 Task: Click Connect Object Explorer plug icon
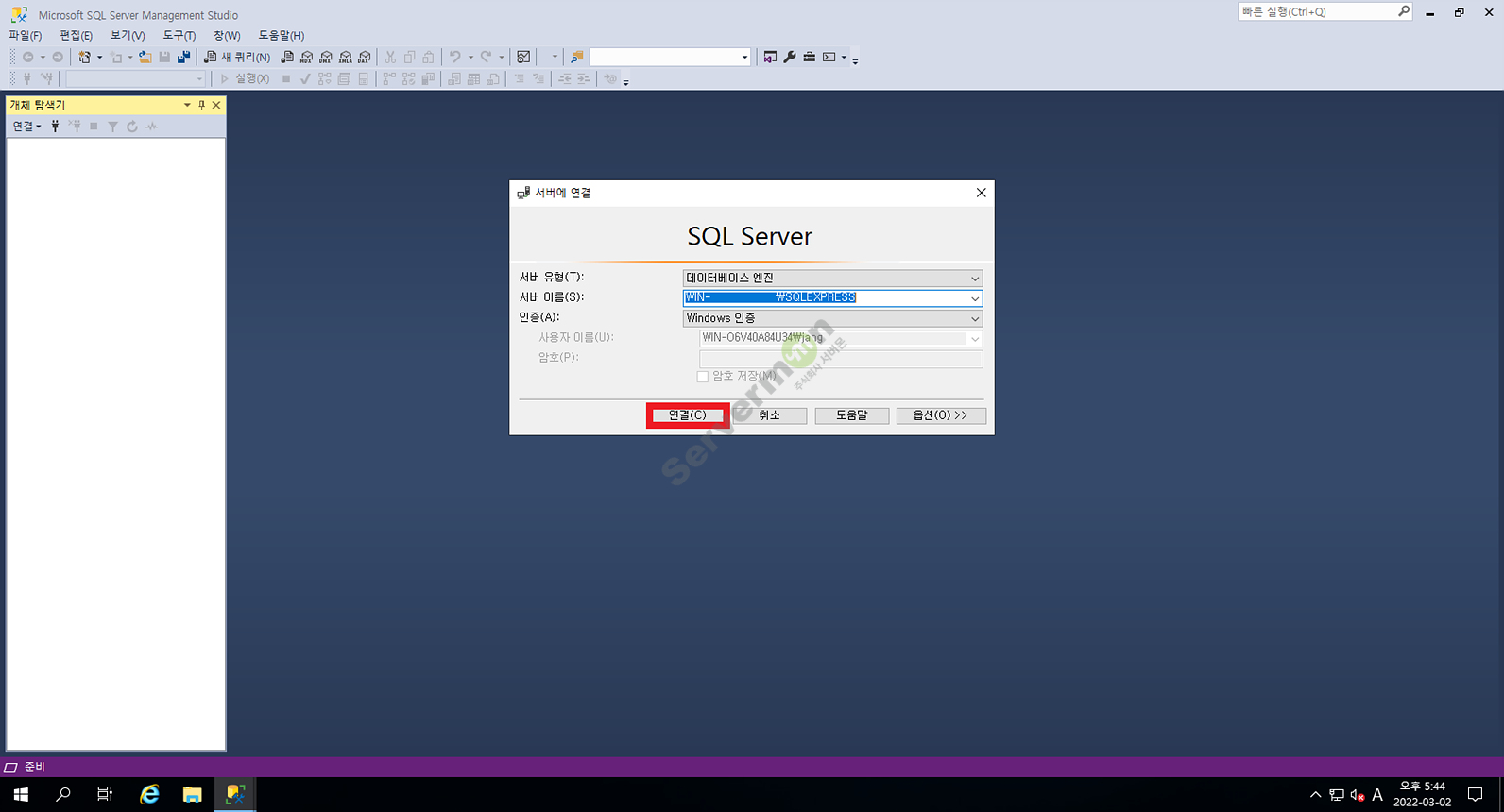tap(55, 126)
